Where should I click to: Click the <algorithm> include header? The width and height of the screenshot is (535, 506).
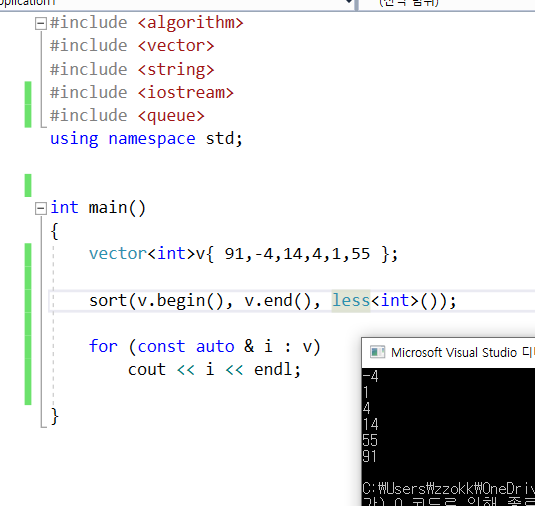pyautogui.click(x=191, y=23)
